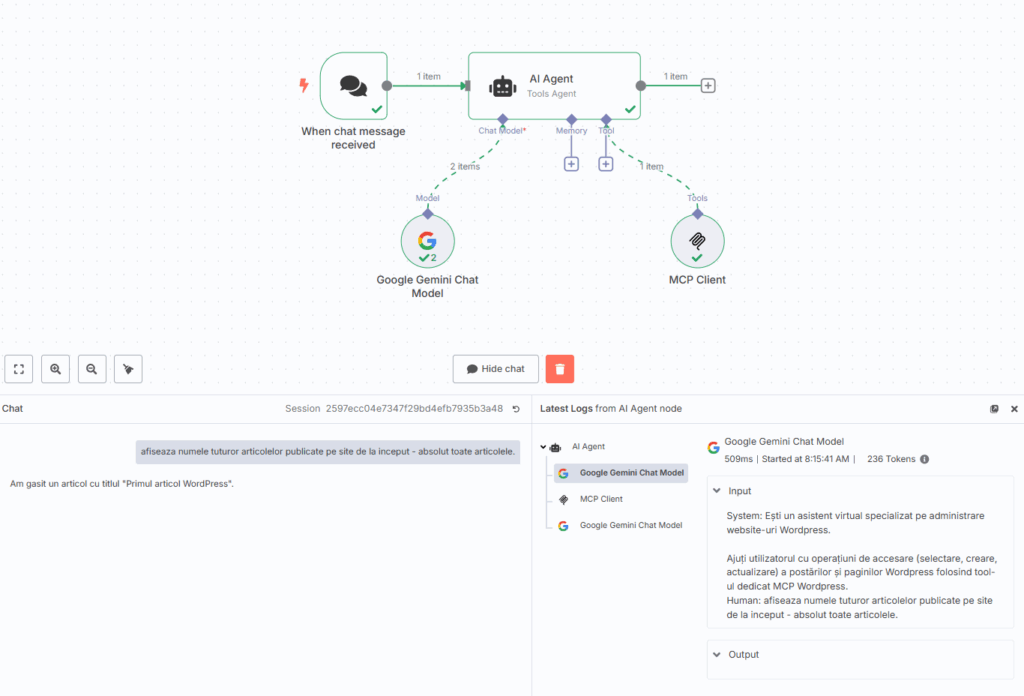Screen dimensions: 1024x696
Task: Click the Model connector on Gemini node
Action: click(428, 214)
